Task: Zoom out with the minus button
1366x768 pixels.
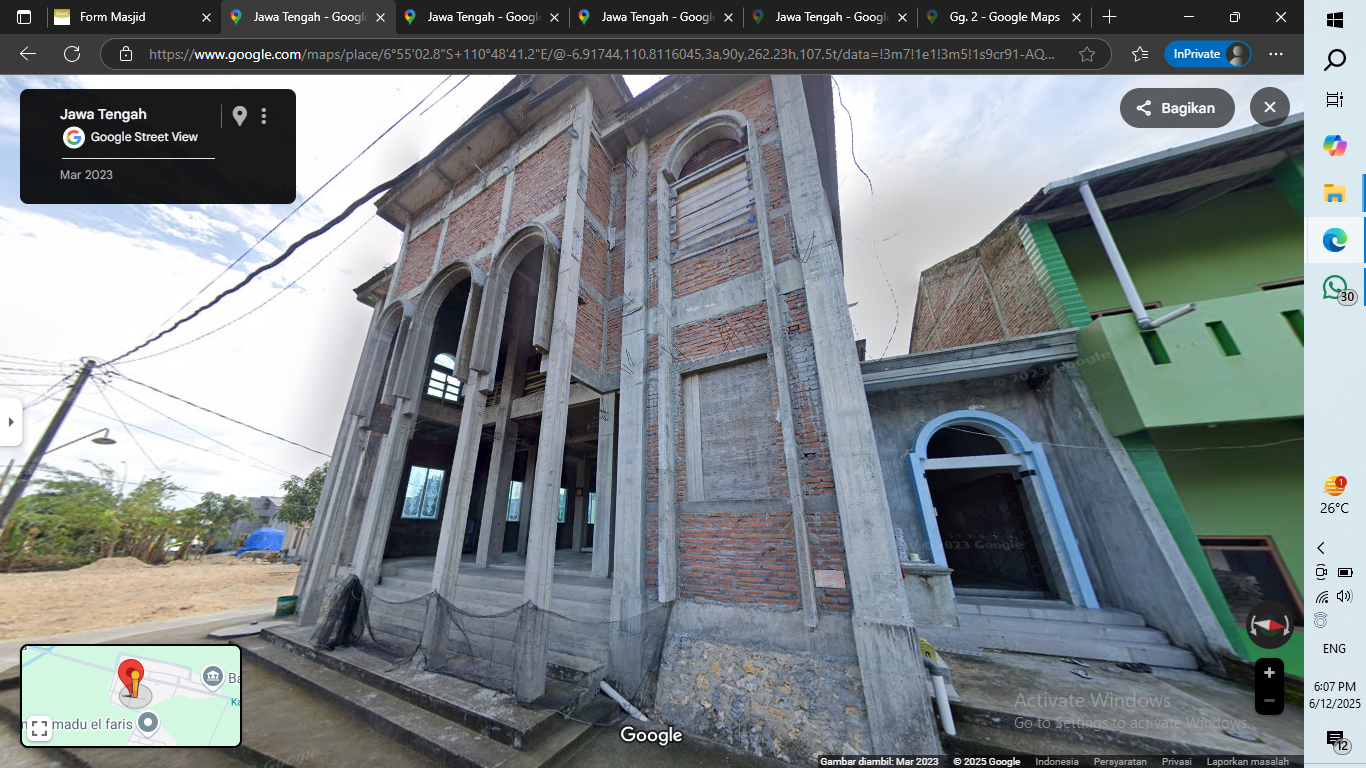Action: pos(1269,700)
